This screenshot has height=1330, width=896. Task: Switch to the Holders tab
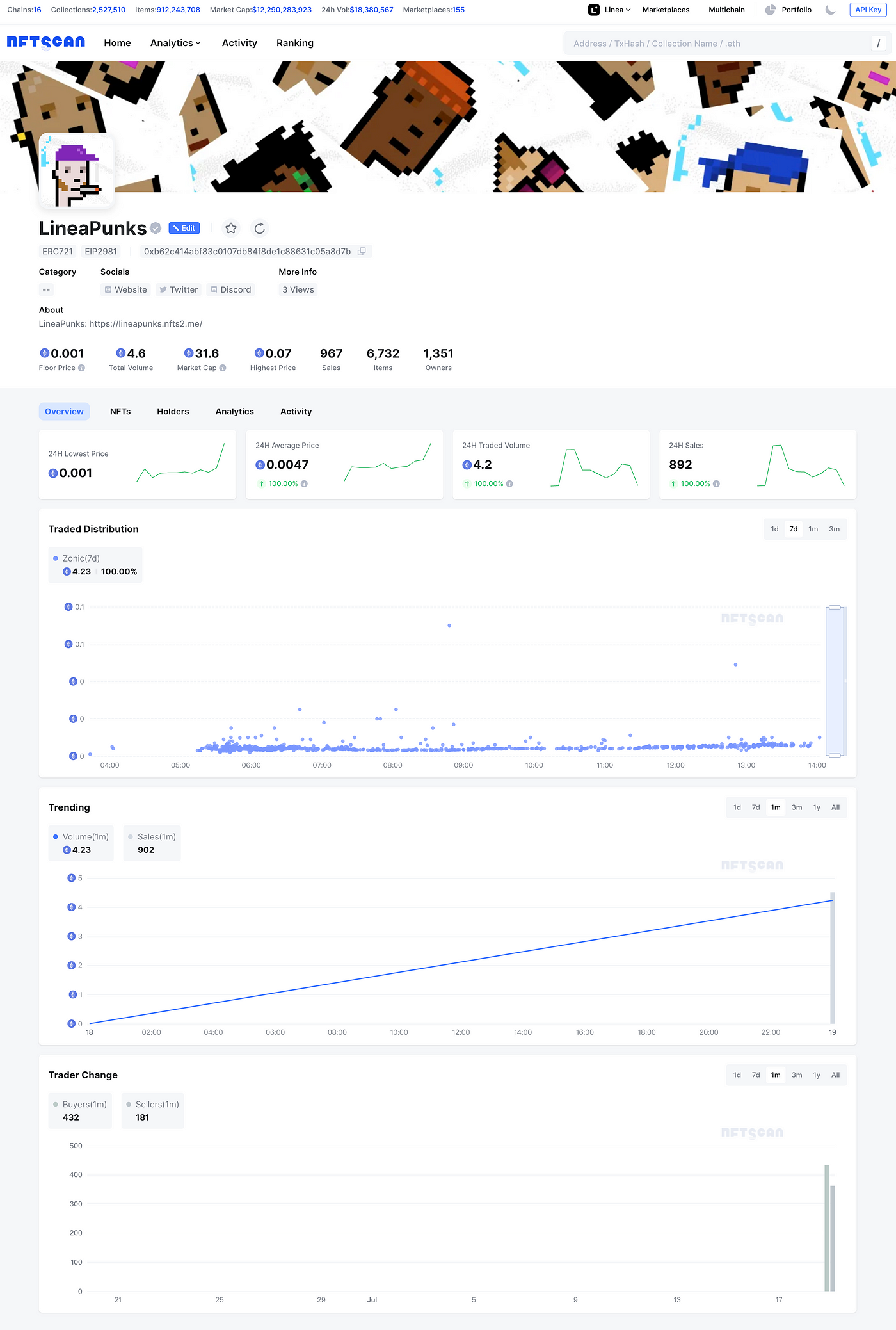coord(173,412)
